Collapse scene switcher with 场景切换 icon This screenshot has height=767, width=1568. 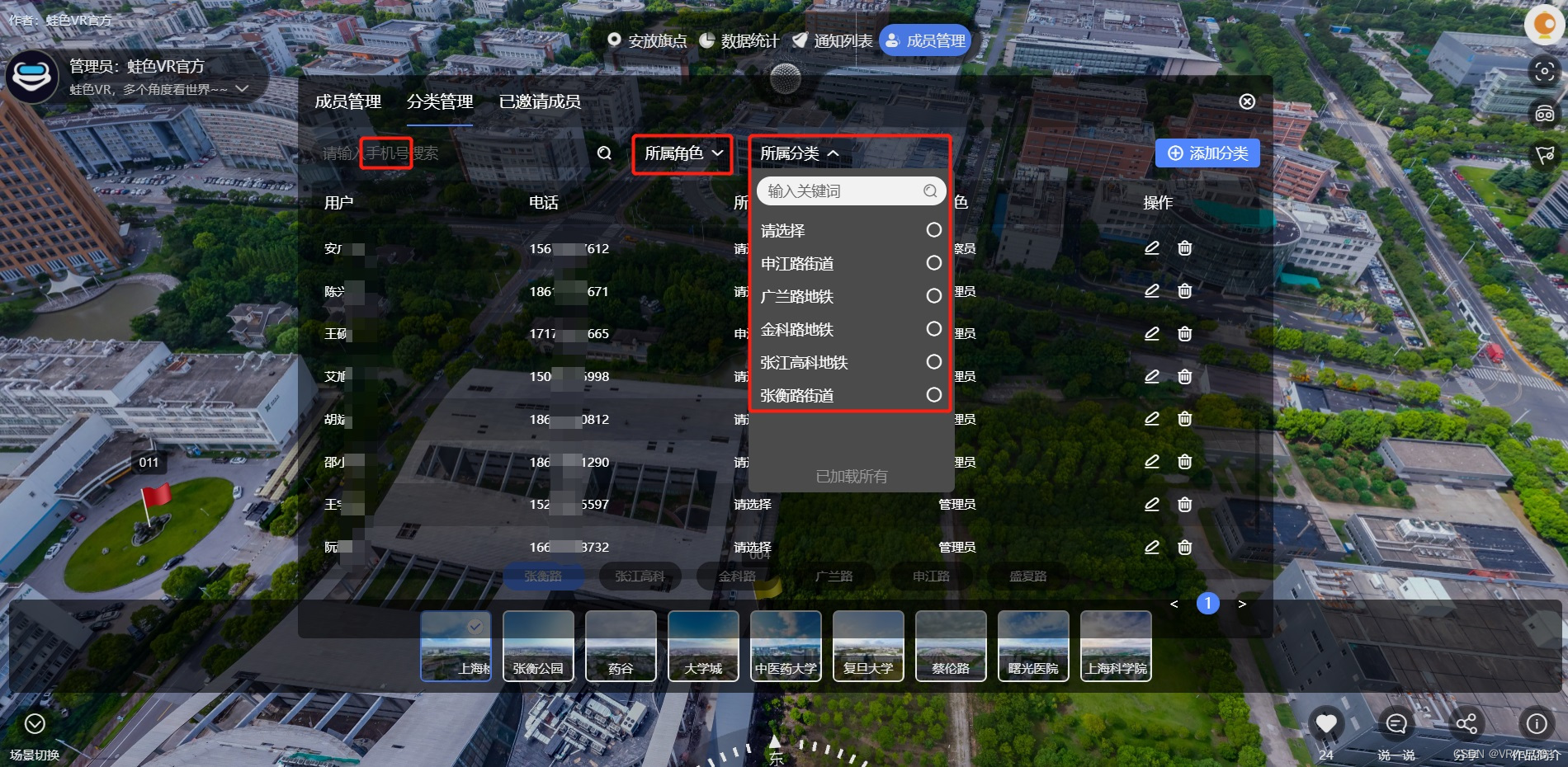tap(35, 724)
